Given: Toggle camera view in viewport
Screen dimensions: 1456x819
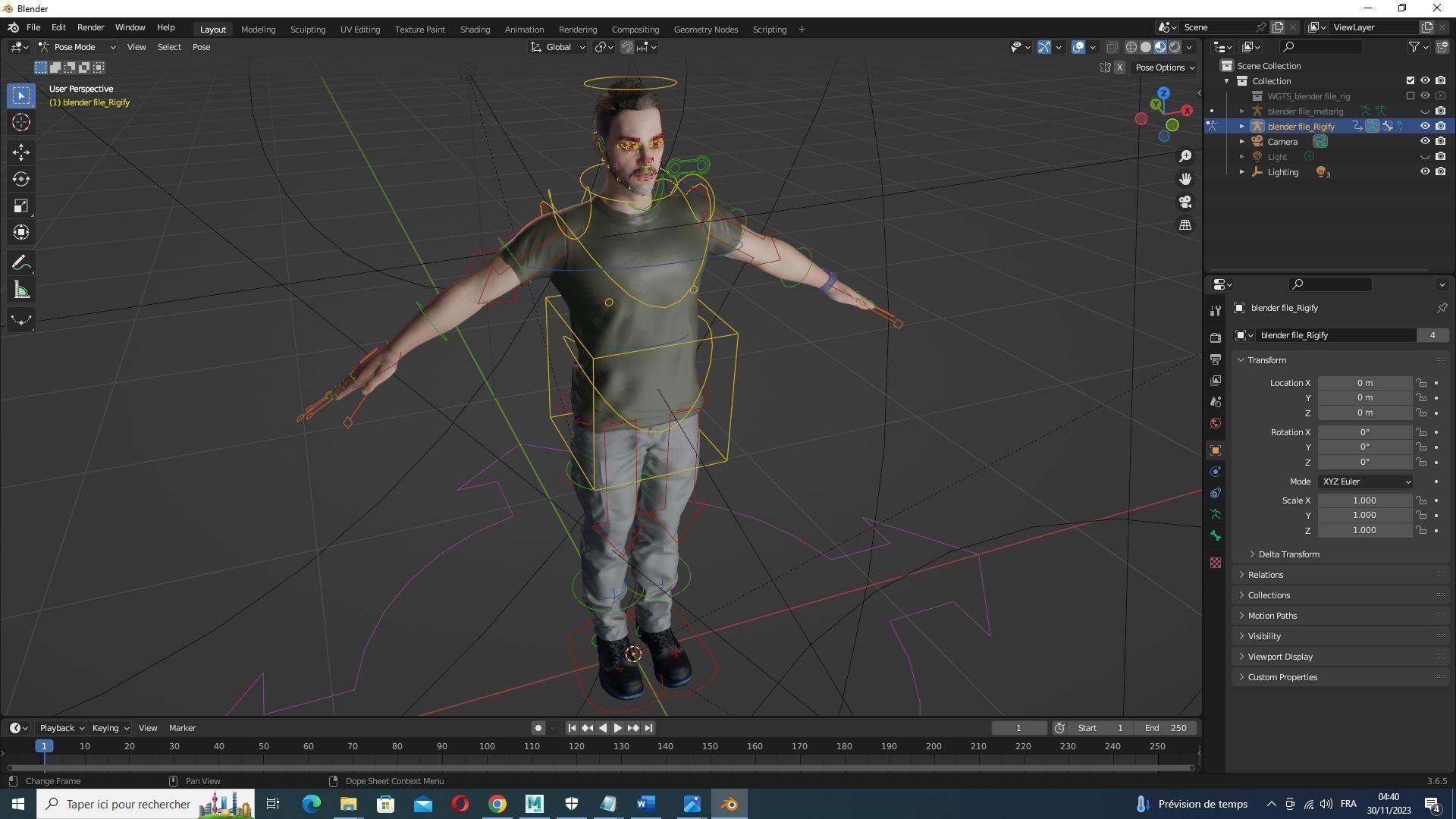Looking at the screenshot, I should 1185,202.
